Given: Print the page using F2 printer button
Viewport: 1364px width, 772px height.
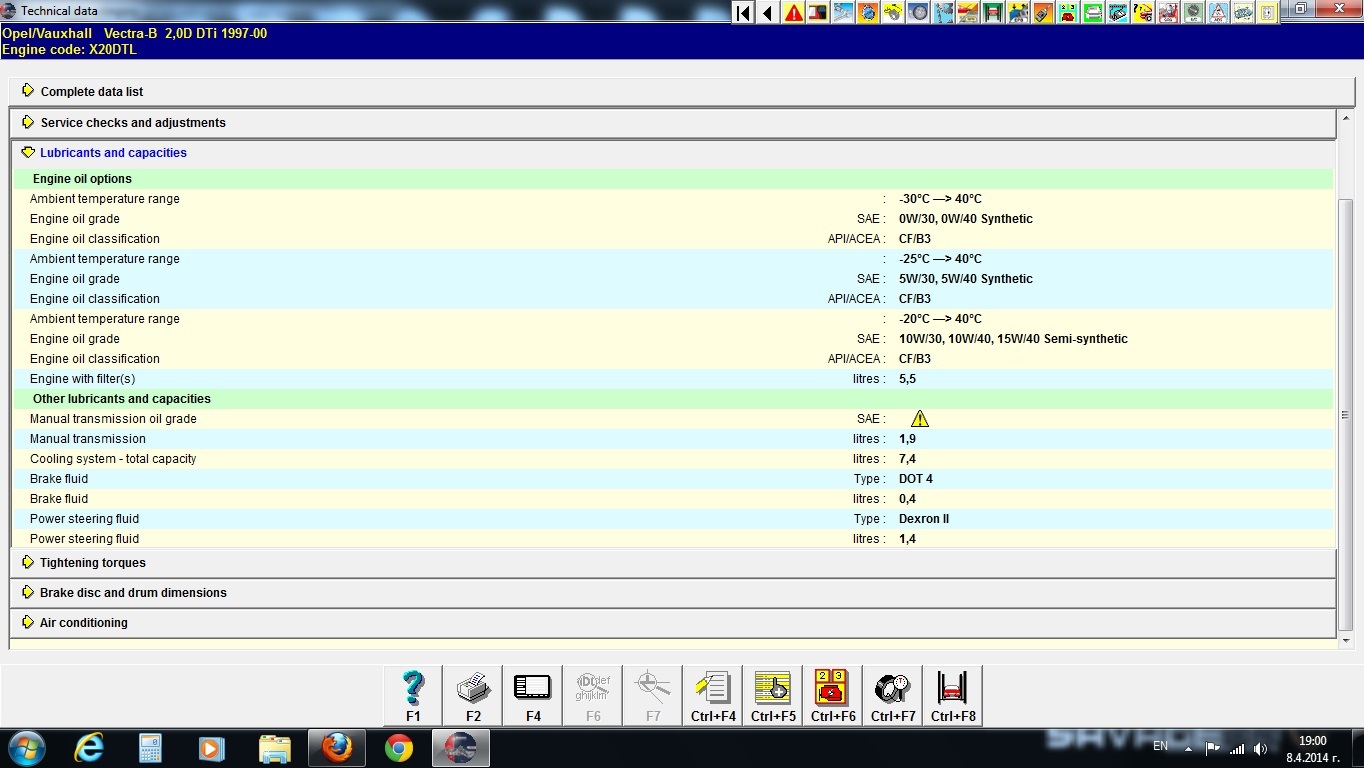Looking at the screenshot, I should 473,695.
